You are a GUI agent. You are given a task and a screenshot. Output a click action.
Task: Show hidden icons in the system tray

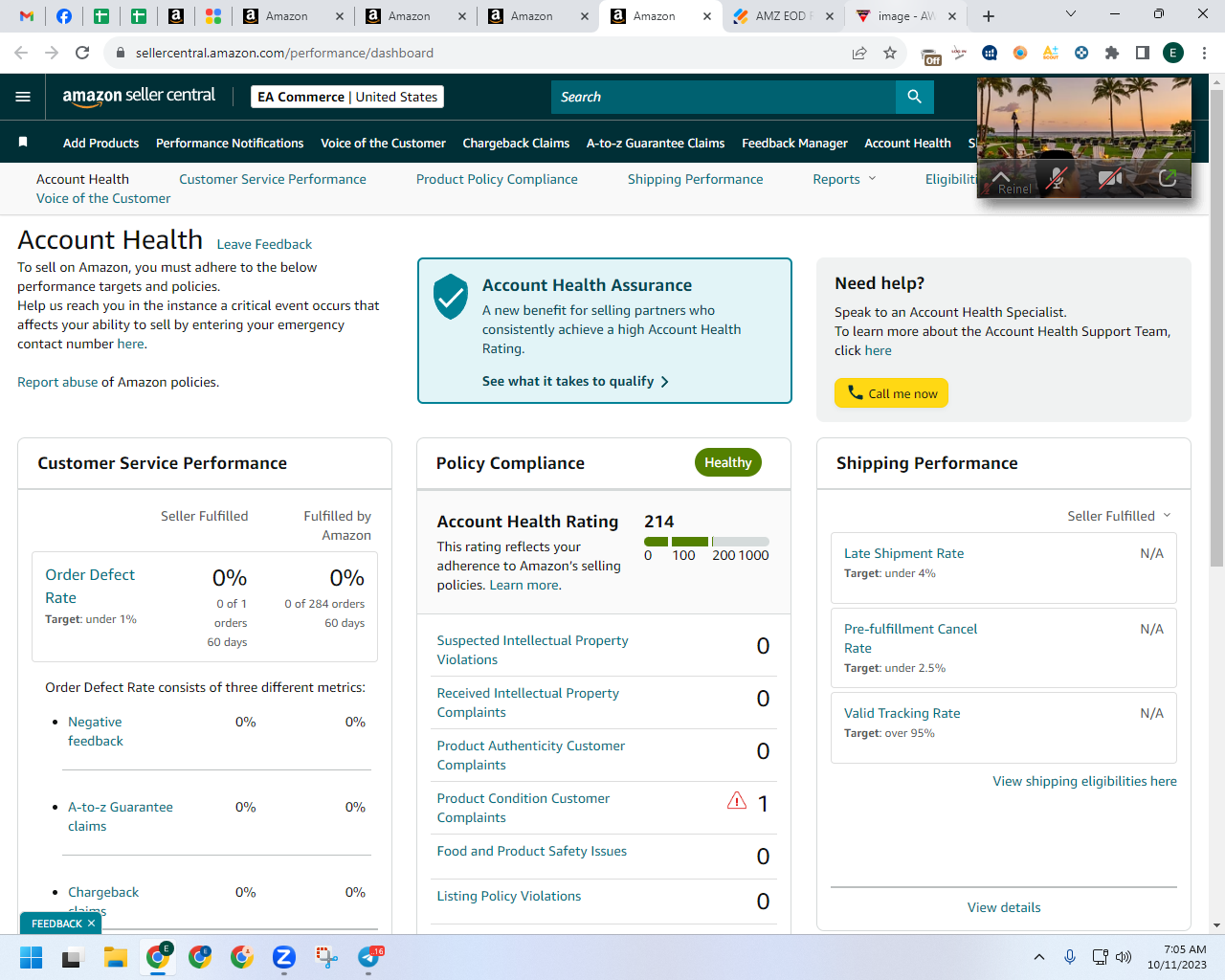(x=1039, y=957)
